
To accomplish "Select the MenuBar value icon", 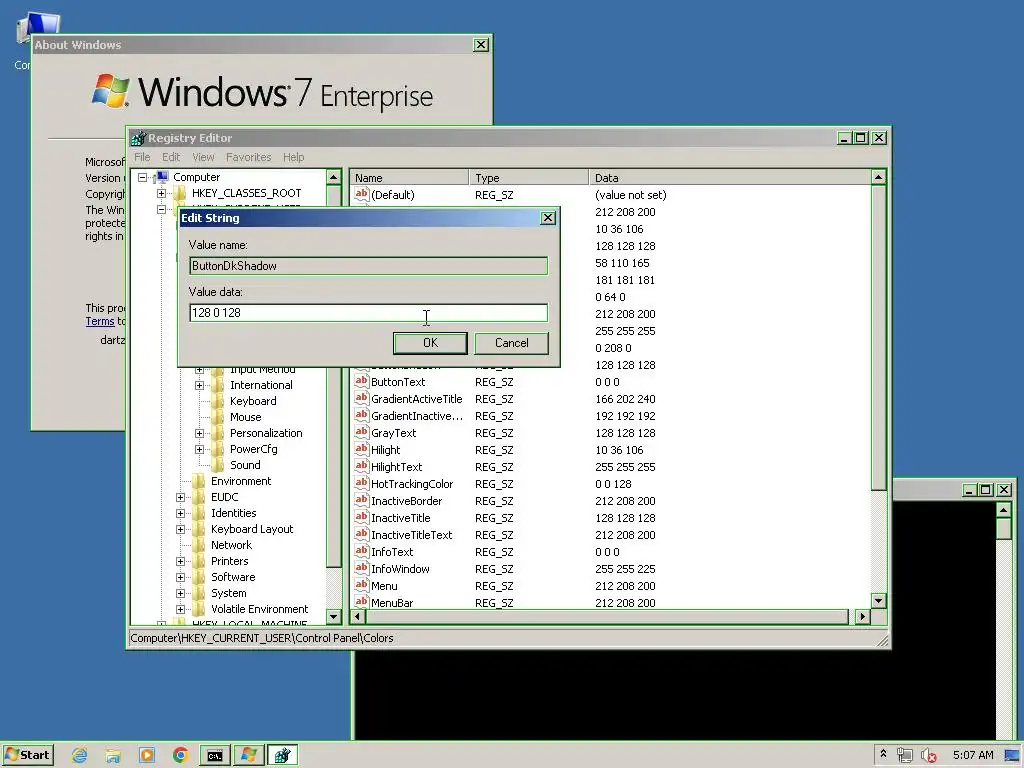I will point(361,602).
